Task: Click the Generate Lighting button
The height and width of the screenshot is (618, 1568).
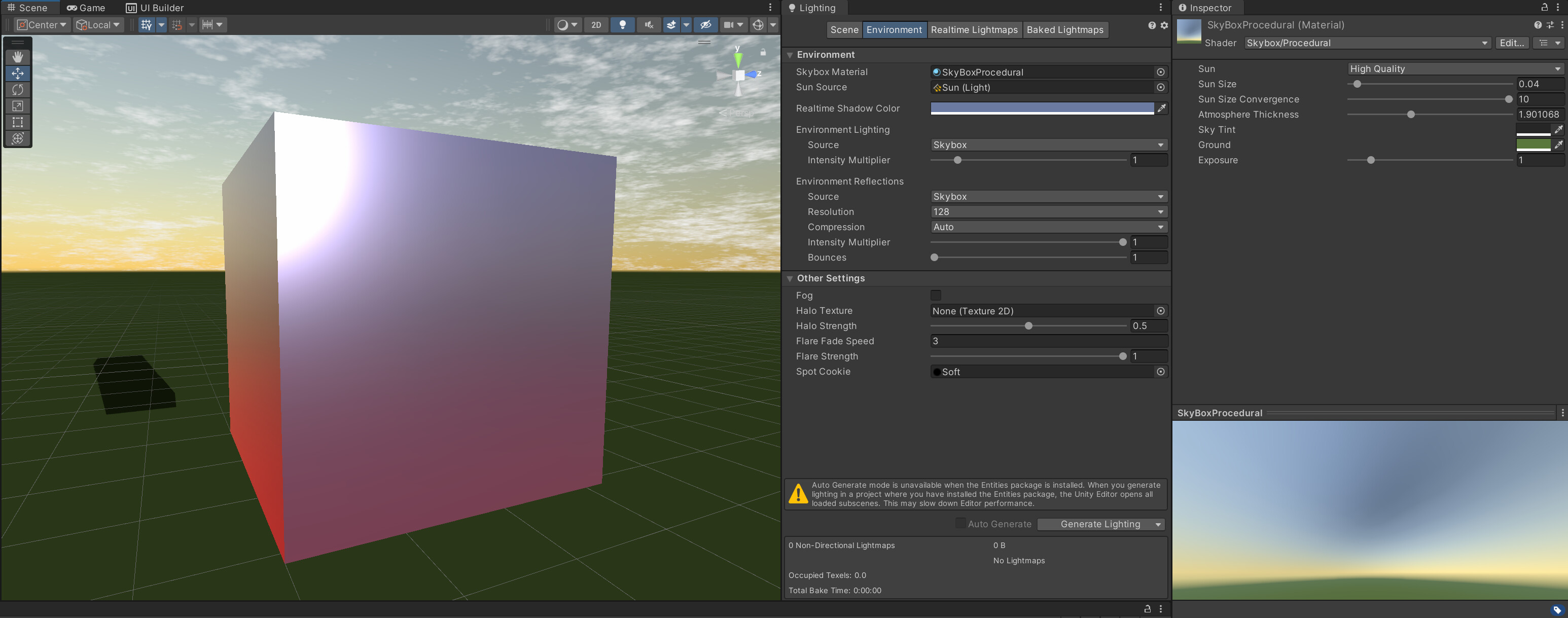Action: [1099, 524]
